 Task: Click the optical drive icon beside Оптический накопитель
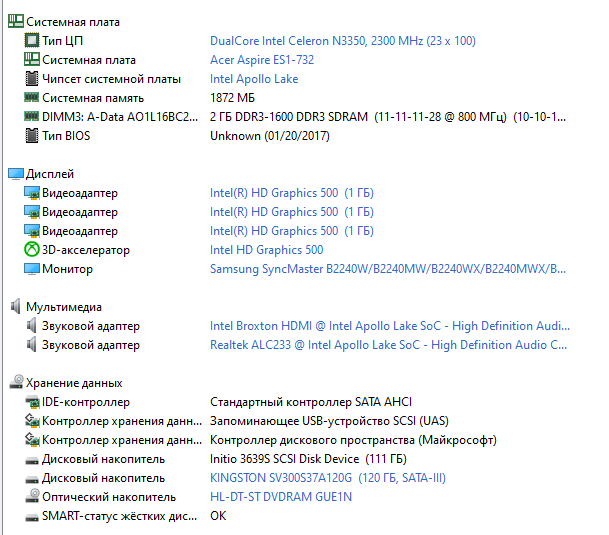point(32,496)
